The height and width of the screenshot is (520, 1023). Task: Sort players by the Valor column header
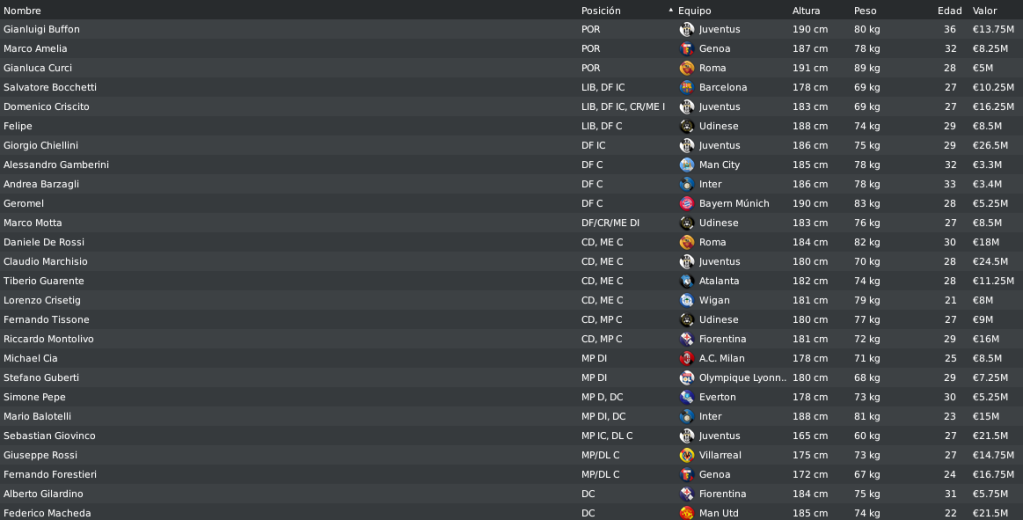click(985, 10)
